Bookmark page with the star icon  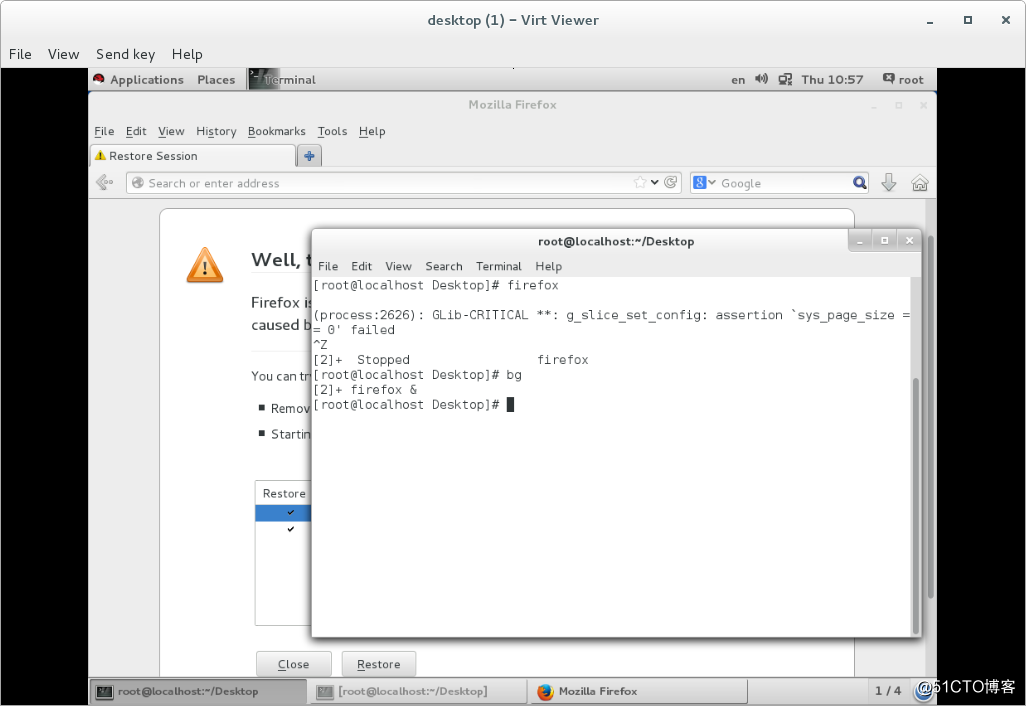(x=640, y=183)
